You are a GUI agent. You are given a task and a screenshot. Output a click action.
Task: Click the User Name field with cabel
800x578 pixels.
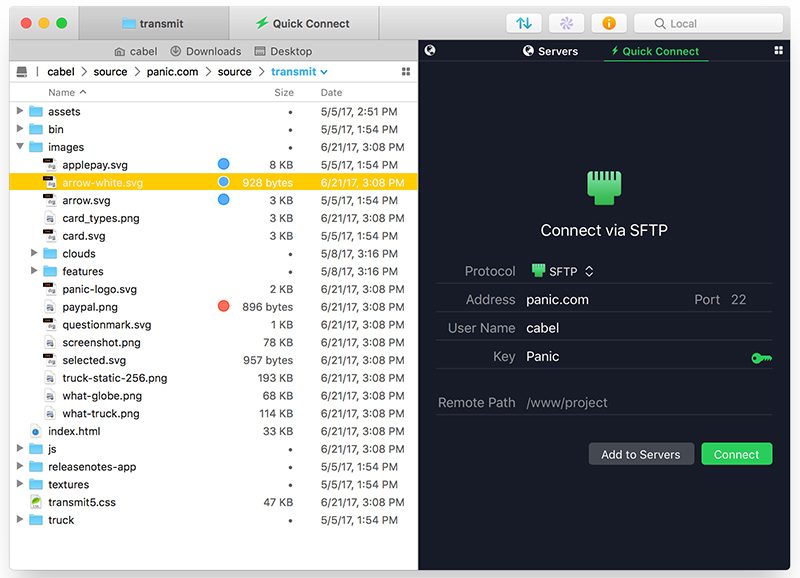(649, 328)
